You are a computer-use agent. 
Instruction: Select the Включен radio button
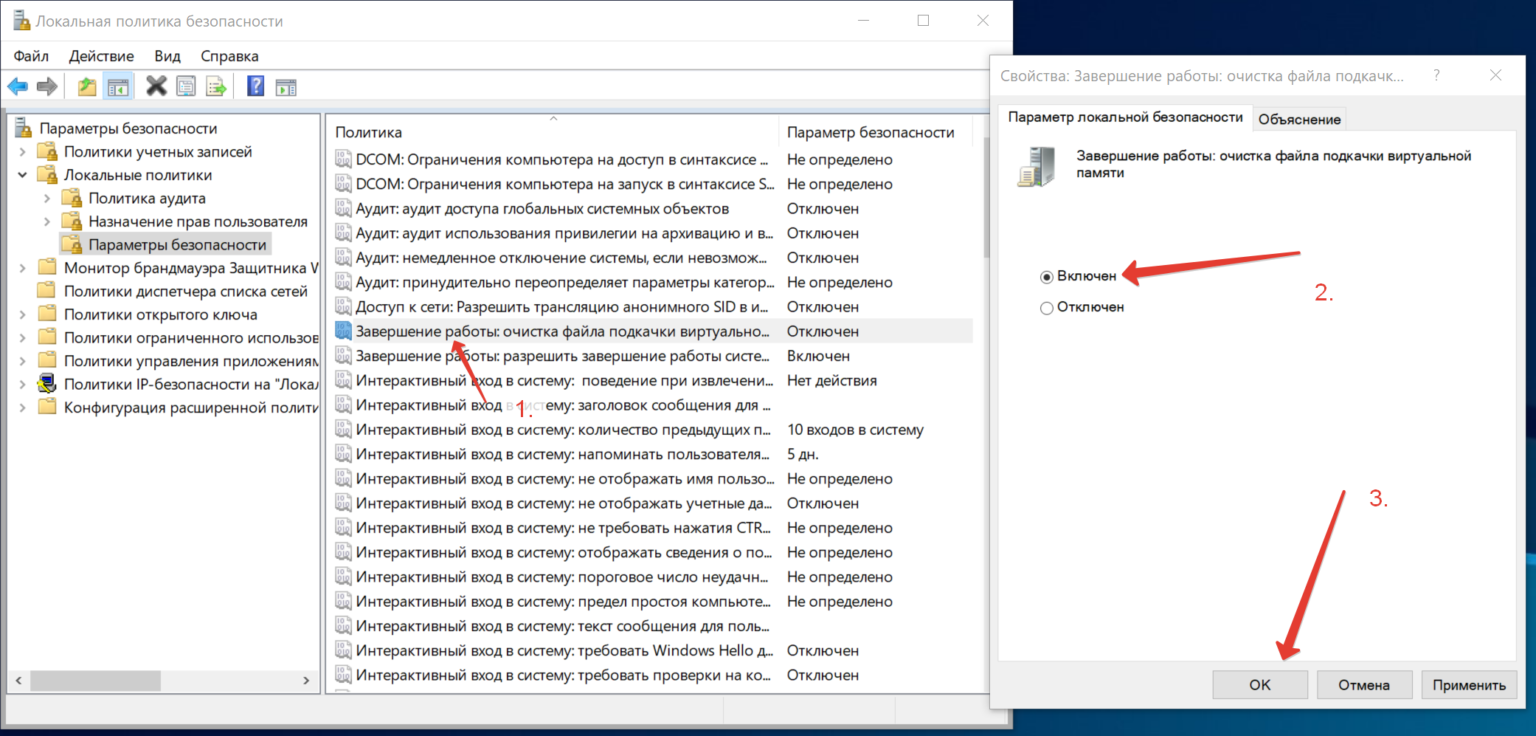click(1047, 276)
